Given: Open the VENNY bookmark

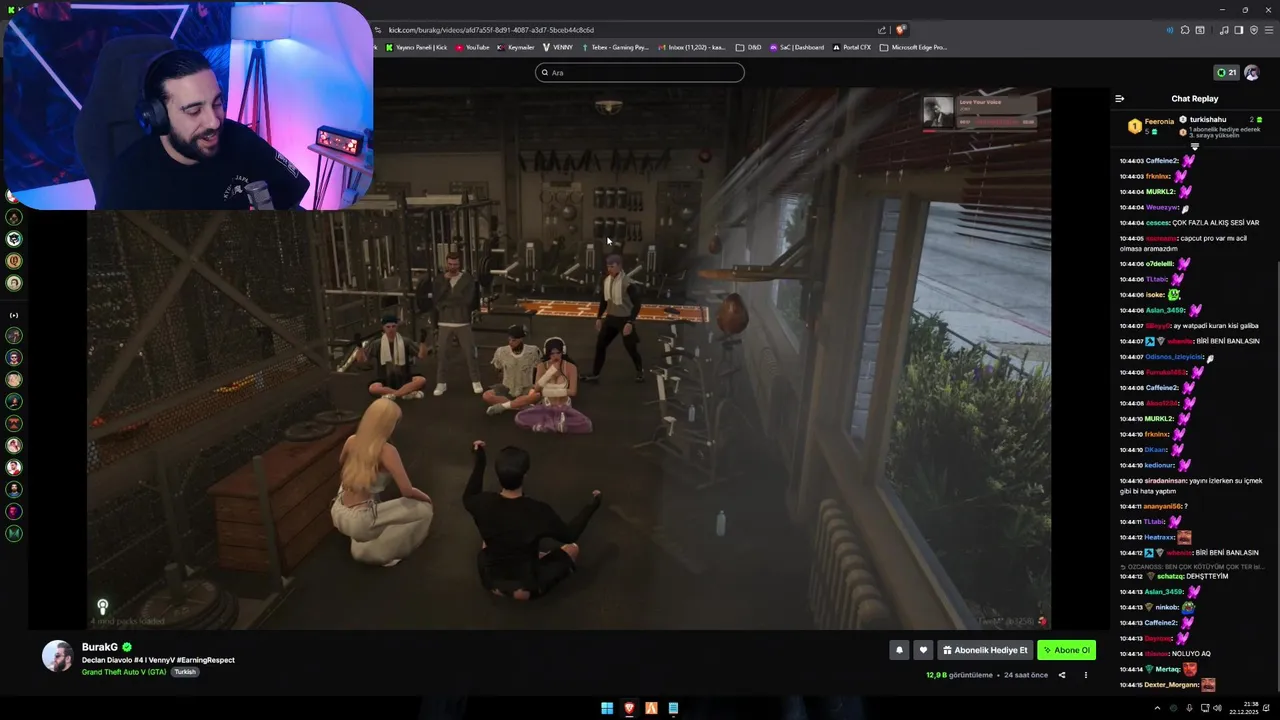Looking at the screenshot, I should click(557, 47).
